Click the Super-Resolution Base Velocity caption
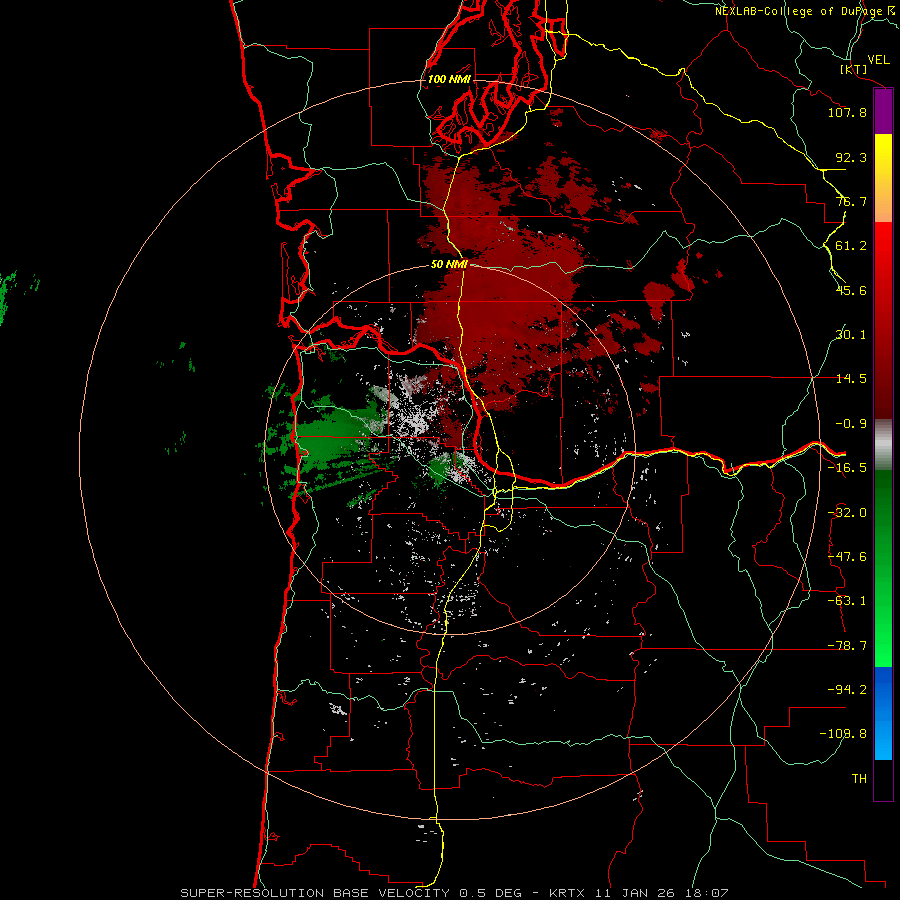Screen dimensions: 900x900 pos(454,893)
